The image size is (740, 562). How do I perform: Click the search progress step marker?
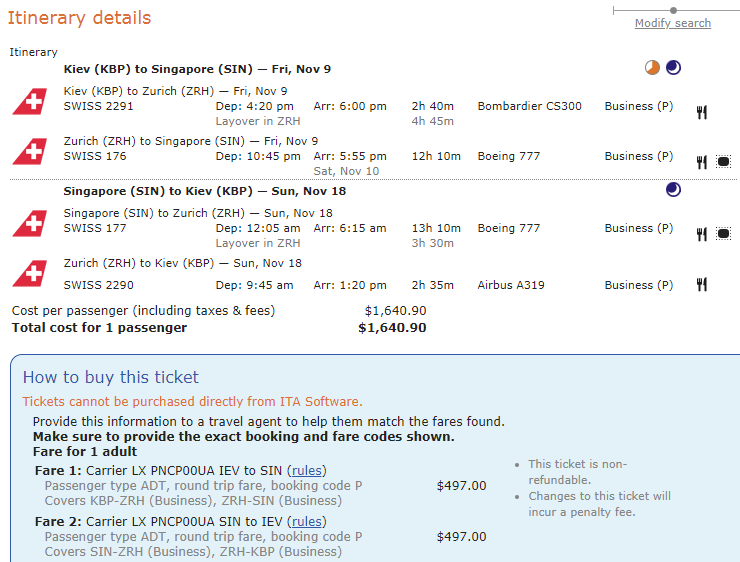(673, 10)
